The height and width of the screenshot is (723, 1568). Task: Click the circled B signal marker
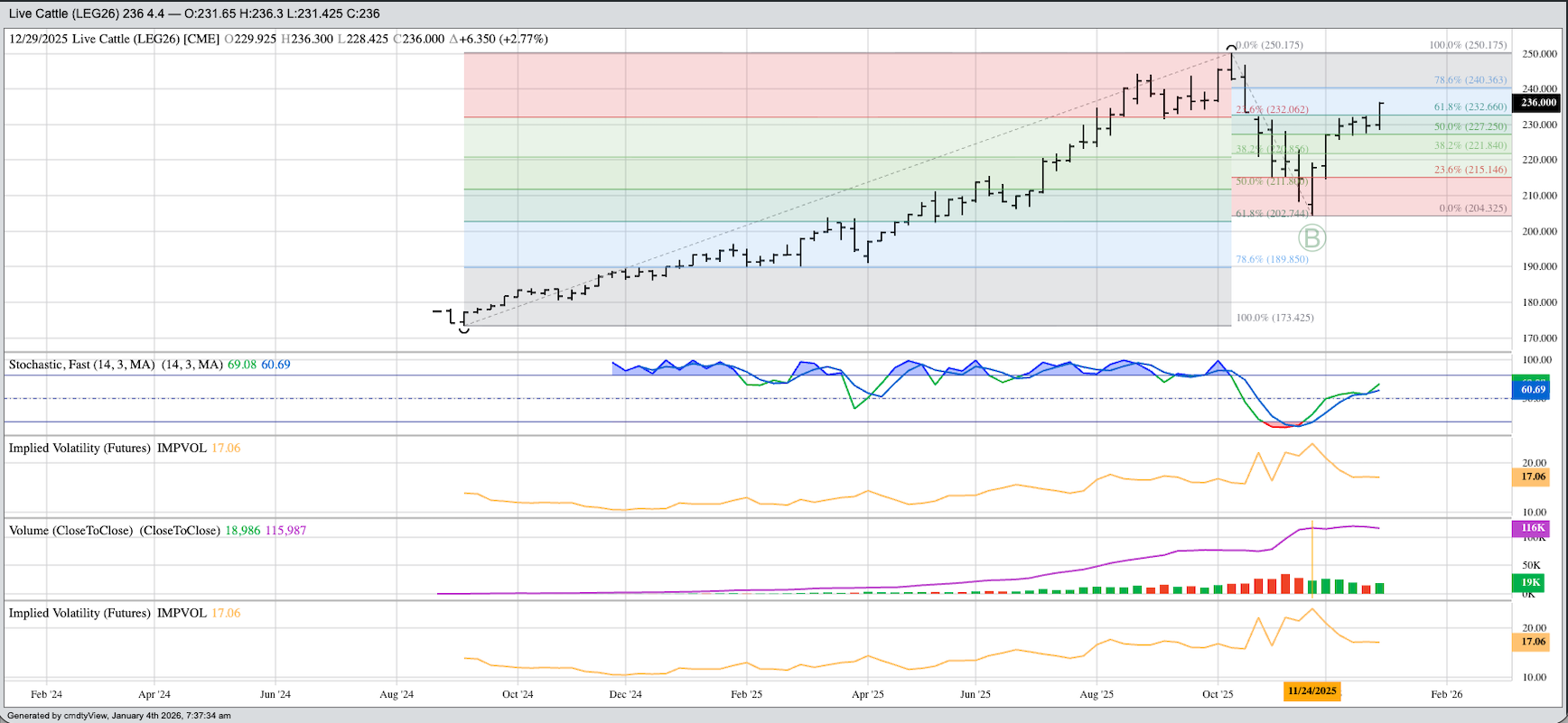pos(1311,238)
